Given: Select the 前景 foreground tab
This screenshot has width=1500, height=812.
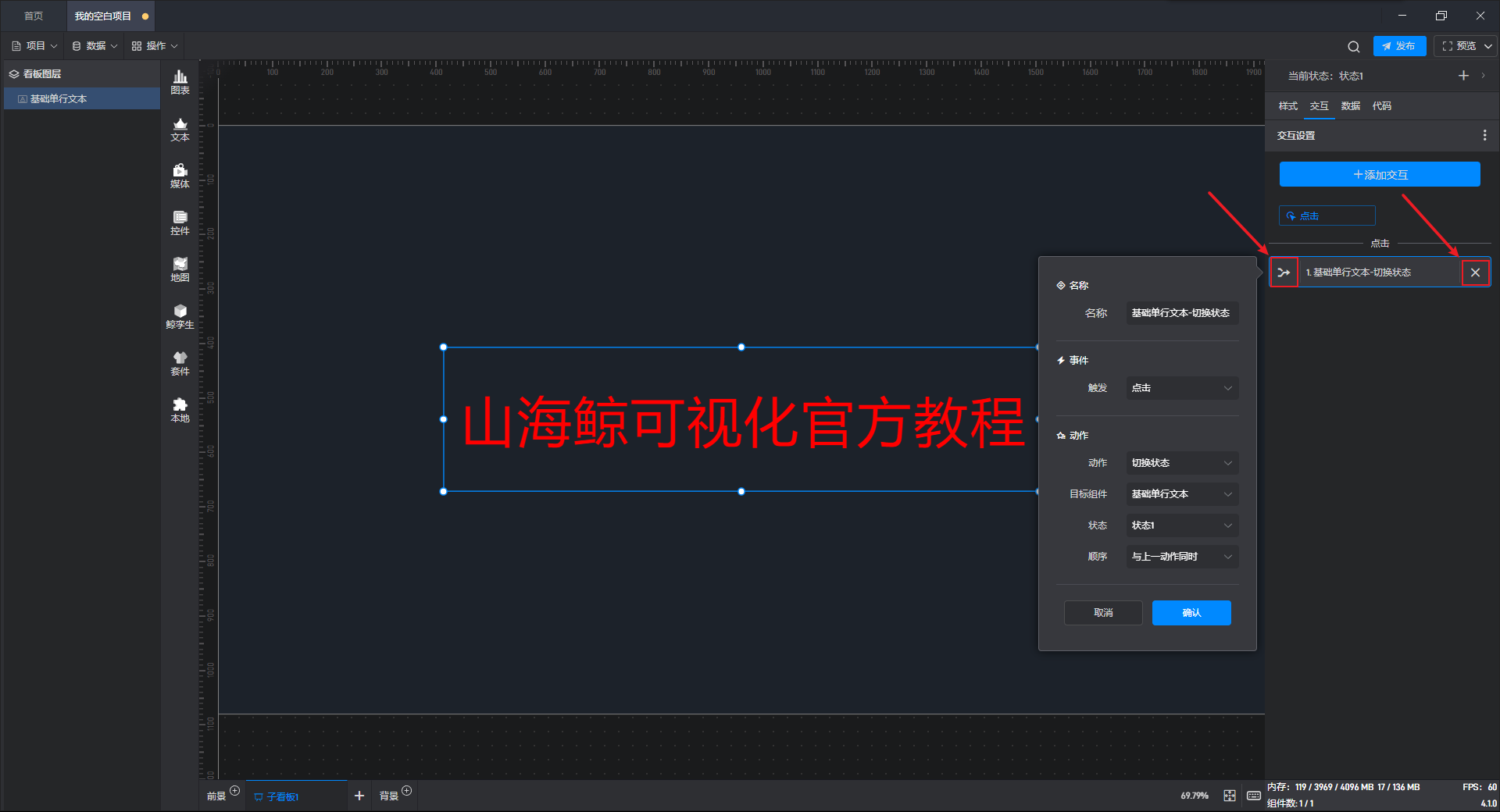Looking at the screenshot, I should tap(216, 796).
